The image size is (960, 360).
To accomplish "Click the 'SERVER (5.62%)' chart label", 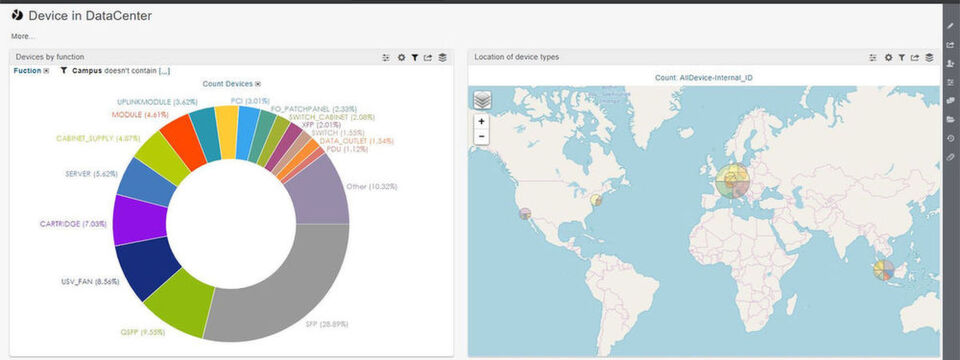I will [x=91, y=174].
